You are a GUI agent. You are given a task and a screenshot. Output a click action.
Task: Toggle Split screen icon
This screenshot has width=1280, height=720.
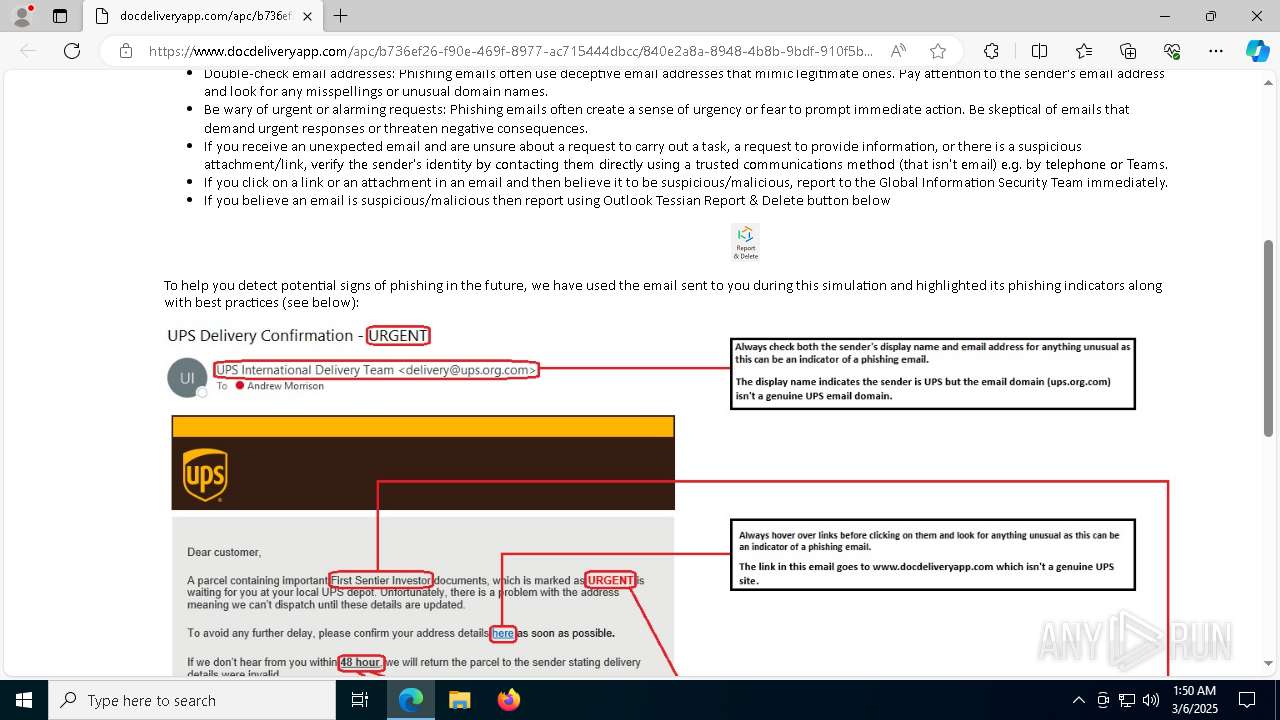pyautogui.click(x=1039, y=51)
